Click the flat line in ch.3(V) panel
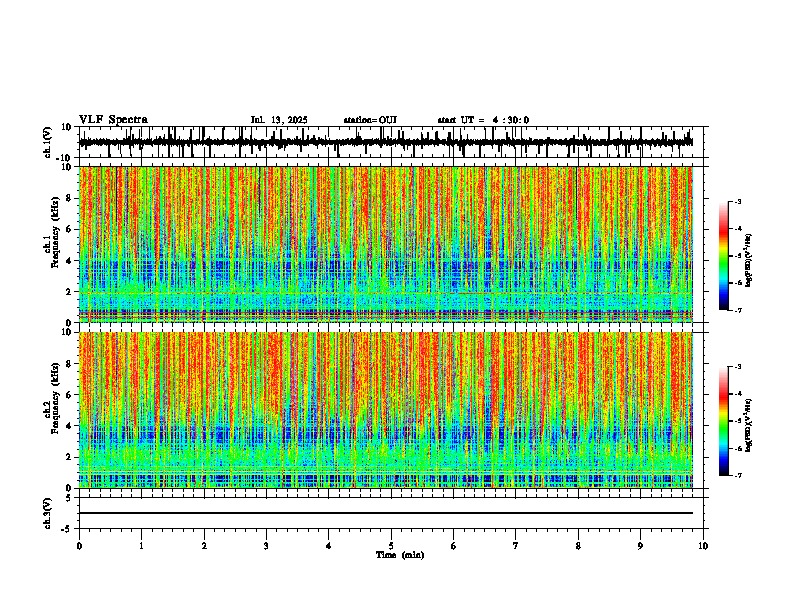The height and width of the screenshot is (612, 792). coord(385,513)
